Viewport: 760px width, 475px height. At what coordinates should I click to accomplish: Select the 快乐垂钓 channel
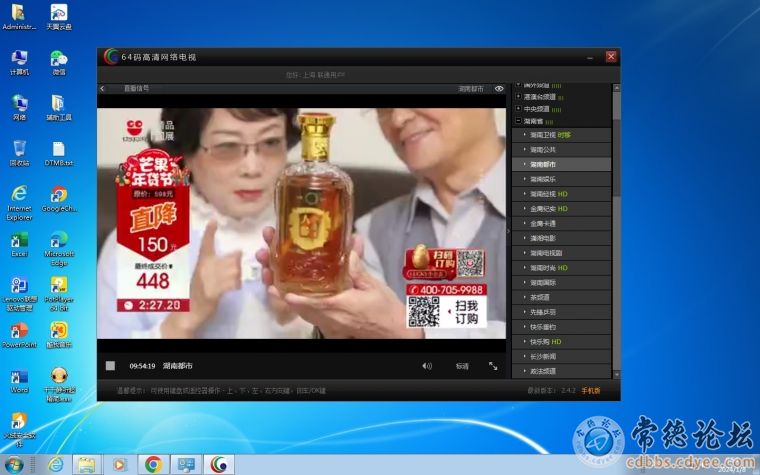point(561,327)
